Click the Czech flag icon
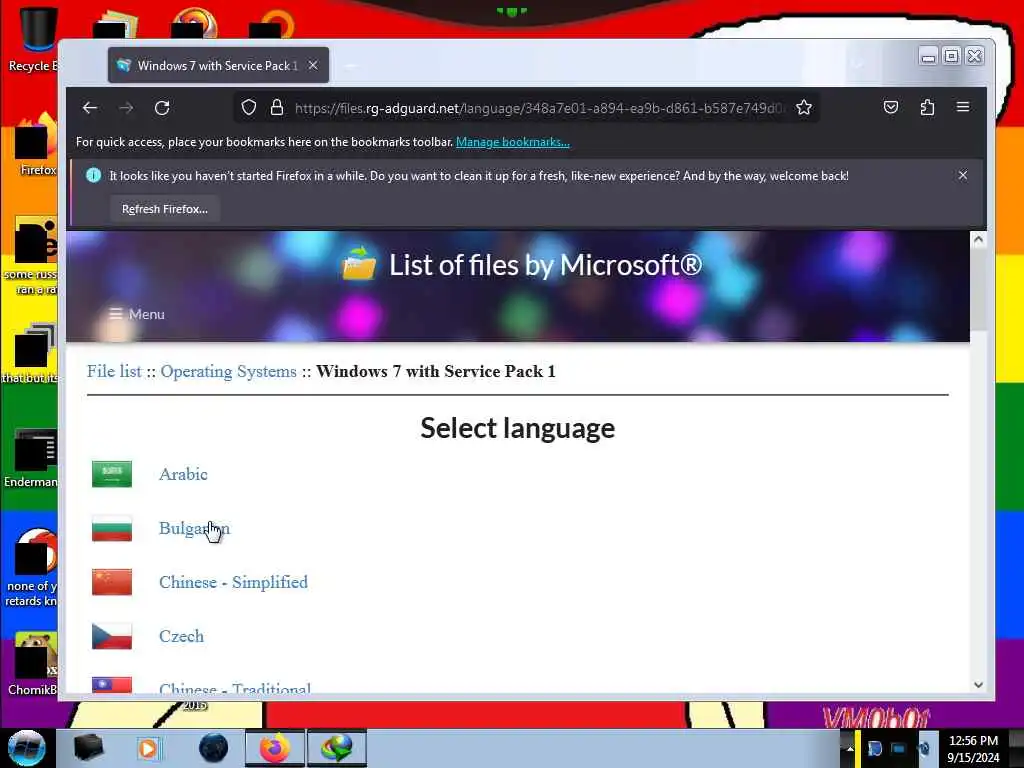The image size is (1024, 768). pos(112,636)
